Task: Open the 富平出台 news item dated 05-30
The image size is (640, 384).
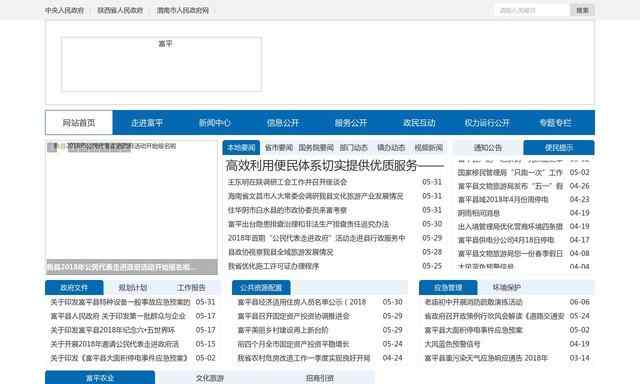Action: coord(308,224)
